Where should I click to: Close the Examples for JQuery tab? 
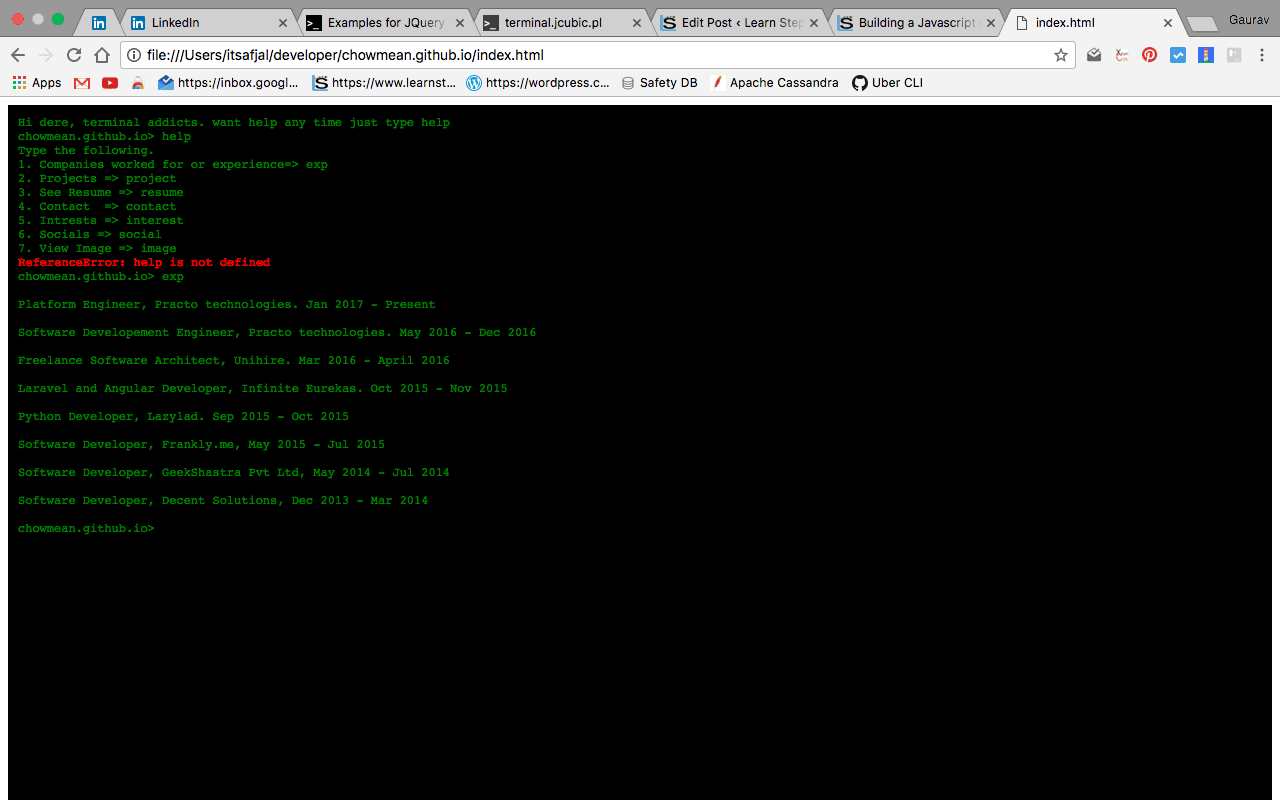click(459, 22)
